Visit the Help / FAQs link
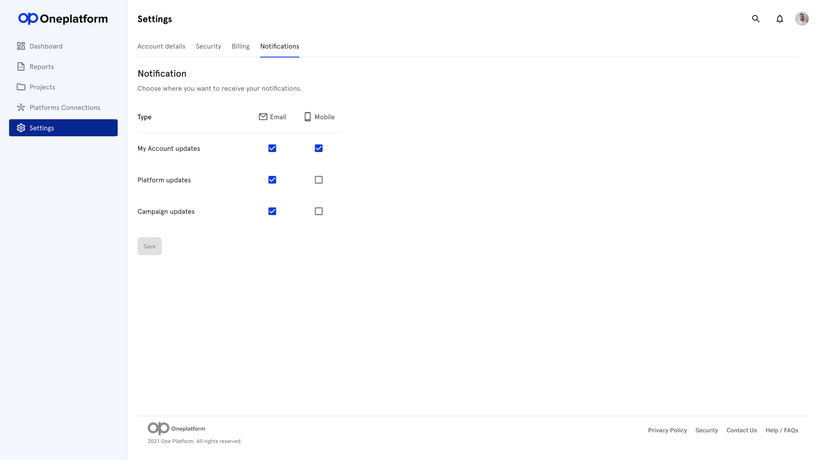 (782, 430)
